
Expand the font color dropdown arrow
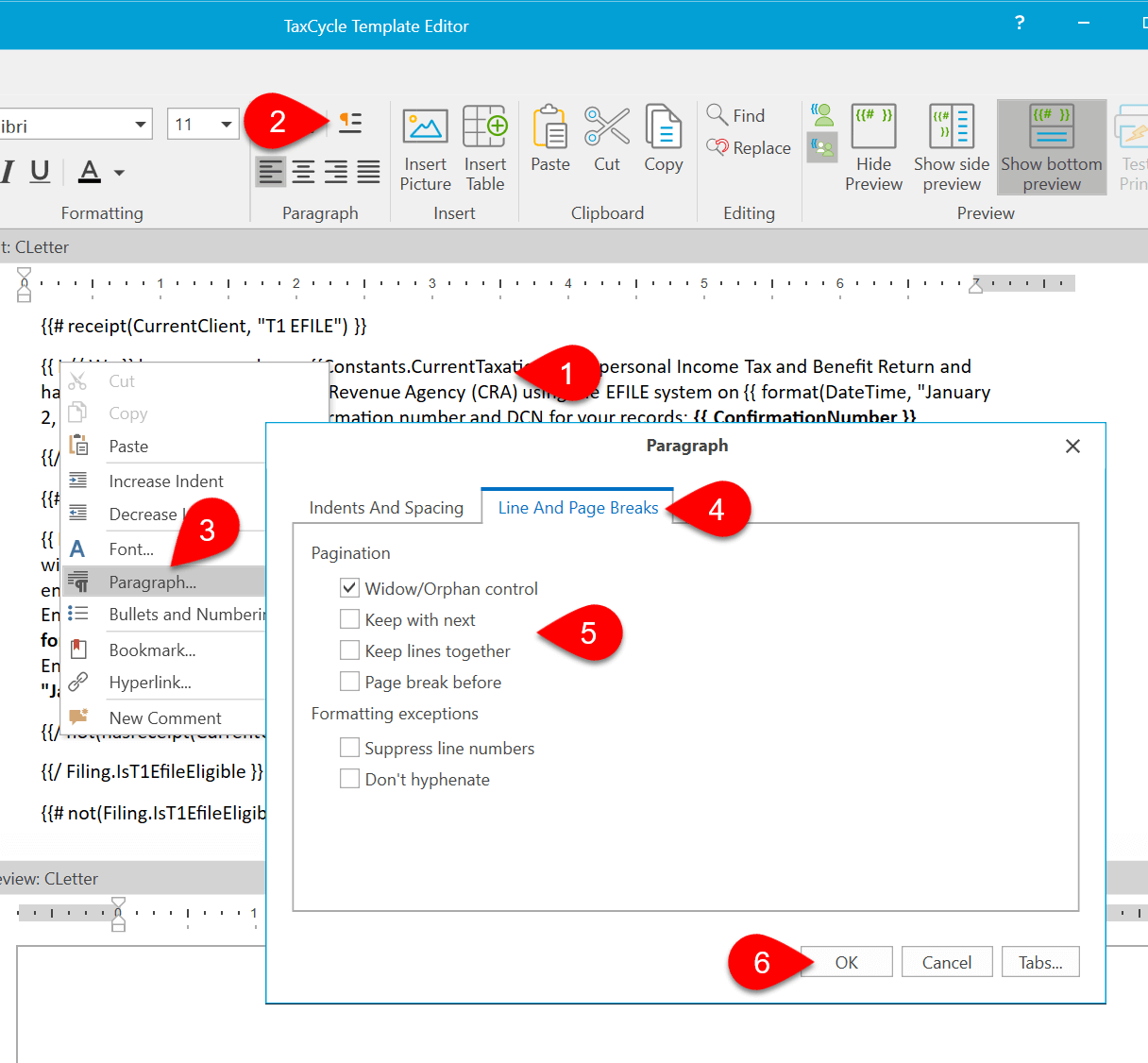(x=119, y=173)
